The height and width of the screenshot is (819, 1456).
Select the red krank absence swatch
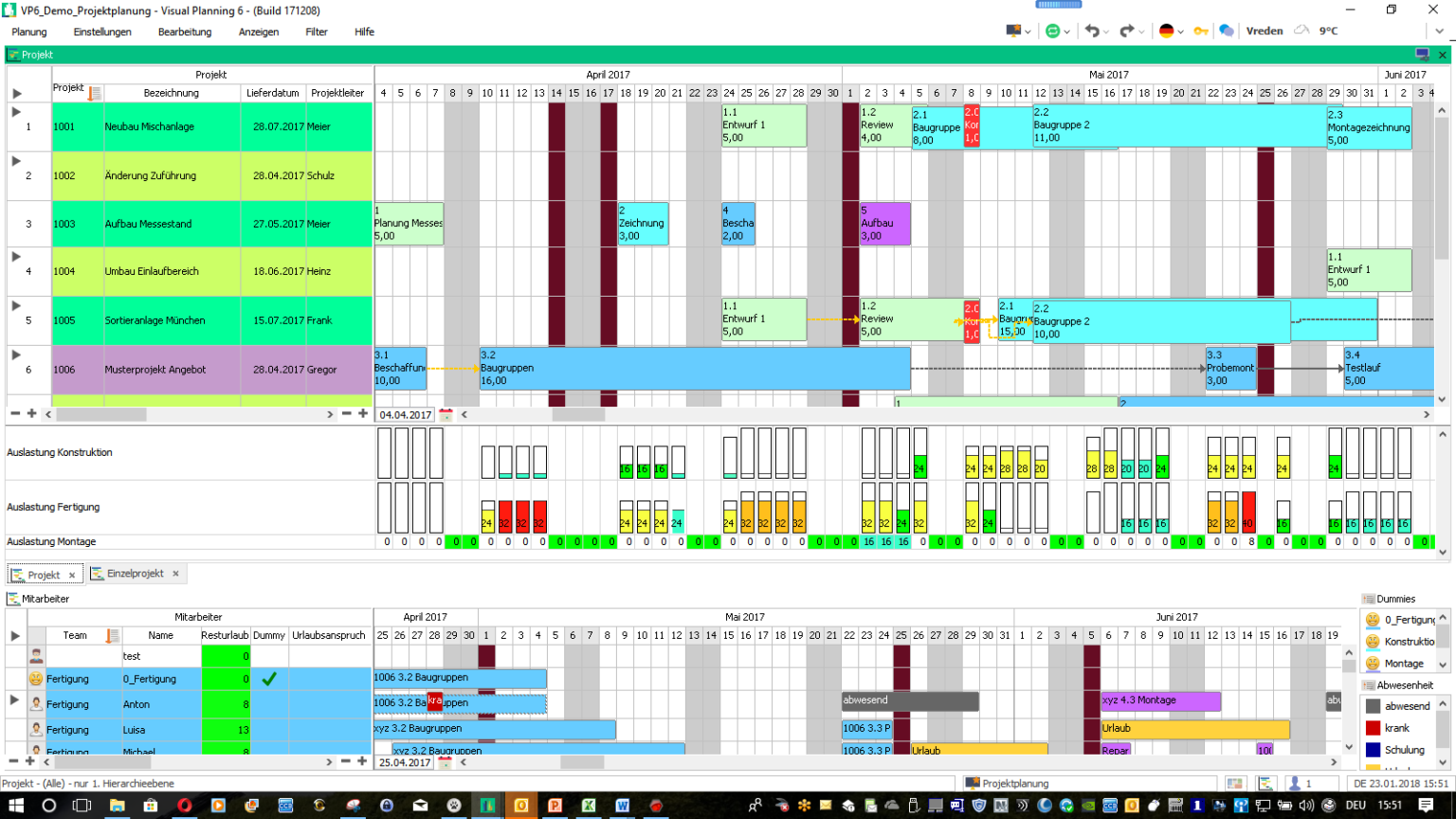pos(1373,728)
